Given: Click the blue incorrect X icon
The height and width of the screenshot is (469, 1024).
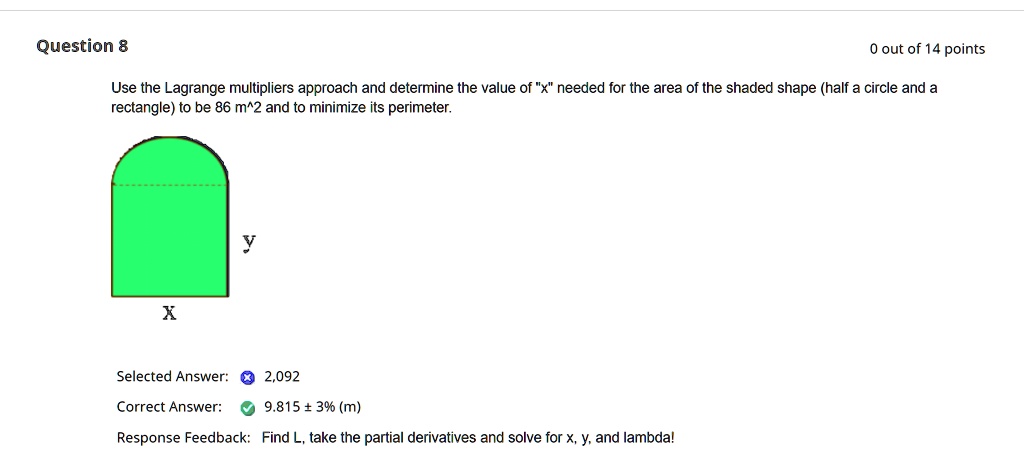Looking at the screenshot, I should [247, 377].
